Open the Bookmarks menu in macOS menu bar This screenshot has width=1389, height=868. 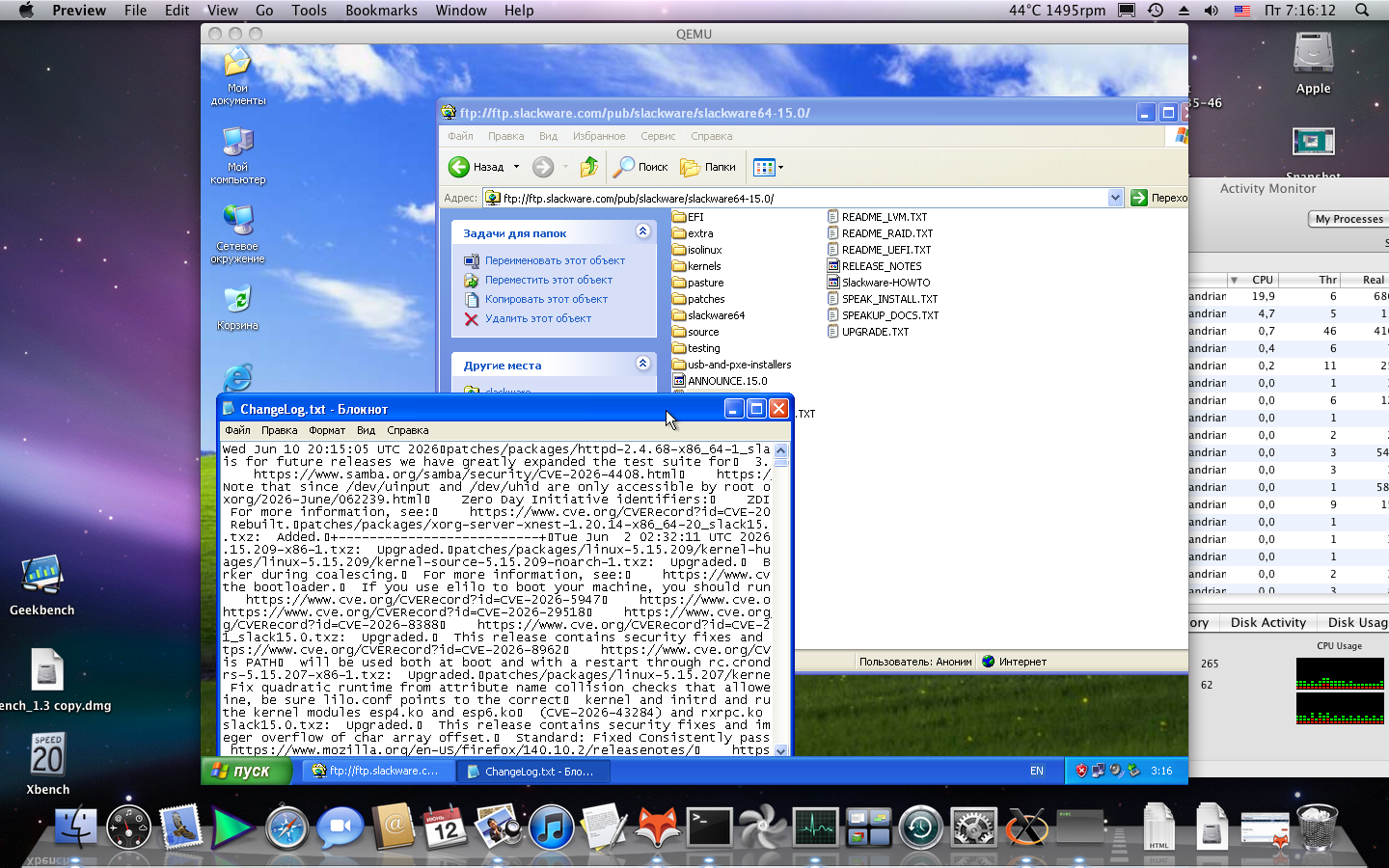pos(381,11)
